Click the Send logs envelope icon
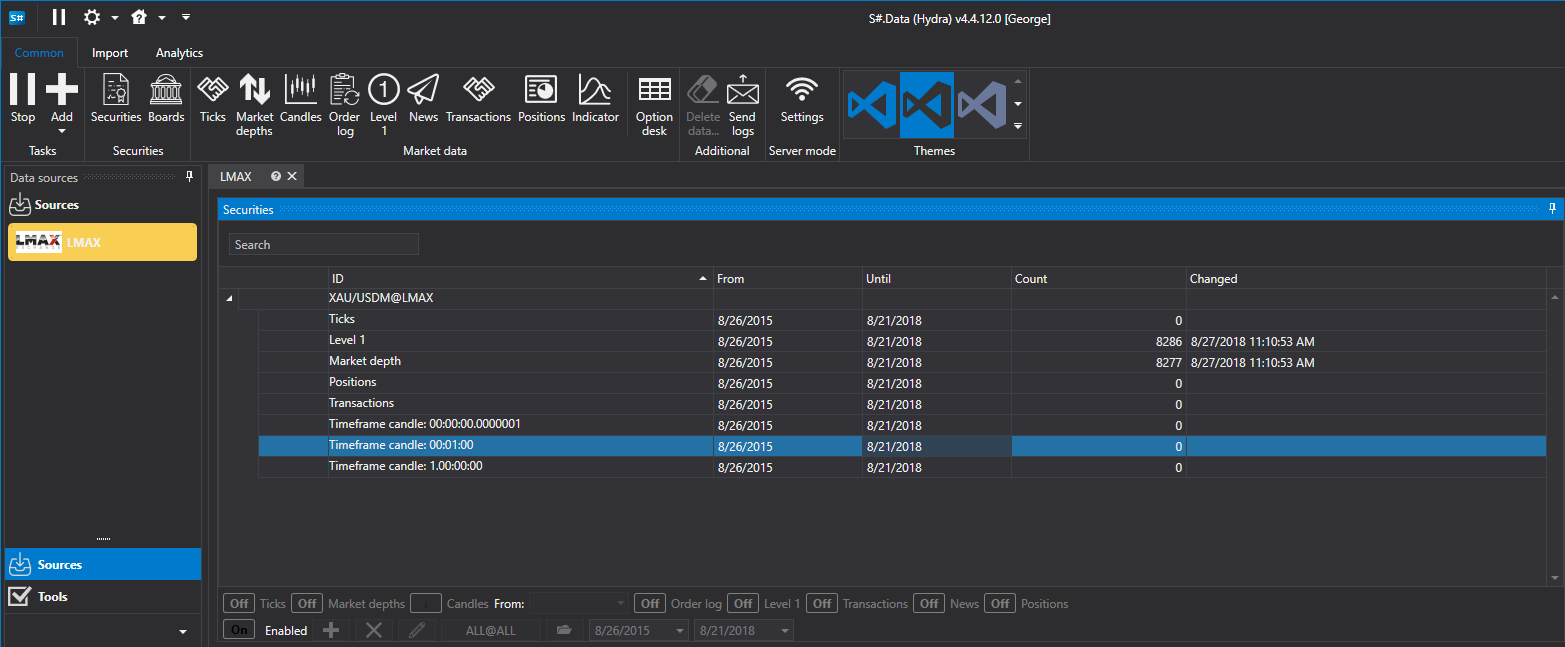This screenshot has height=647, width=1565. click(742, 90)
